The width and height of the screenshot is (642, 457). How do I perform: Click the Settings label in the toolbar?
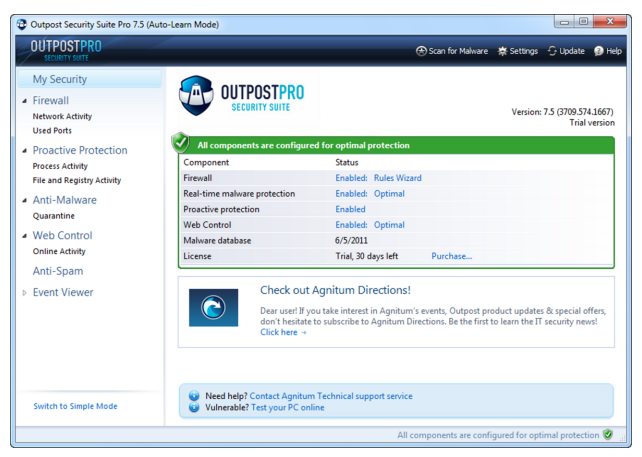pyautogui.click(x=524, y=51)
